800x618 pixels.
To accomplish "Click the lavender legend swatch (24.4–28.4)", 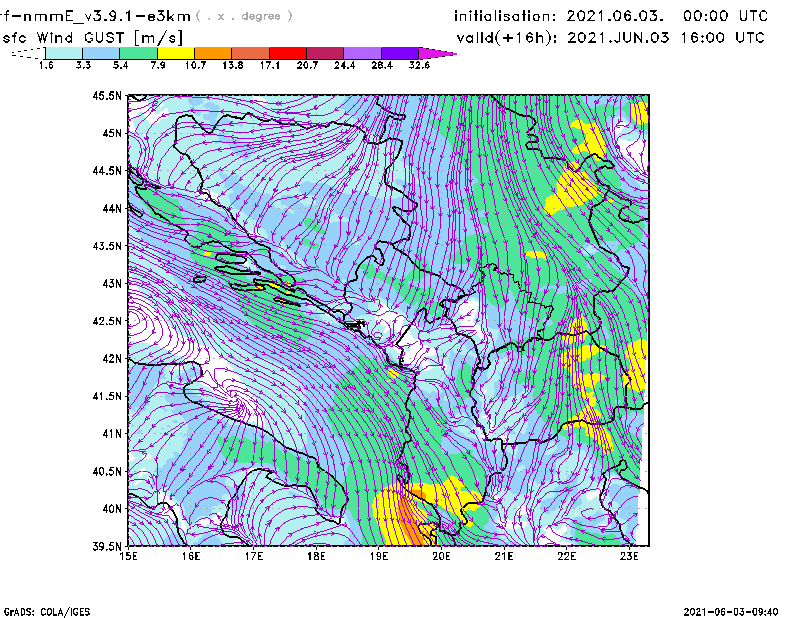I will [362, 53].
